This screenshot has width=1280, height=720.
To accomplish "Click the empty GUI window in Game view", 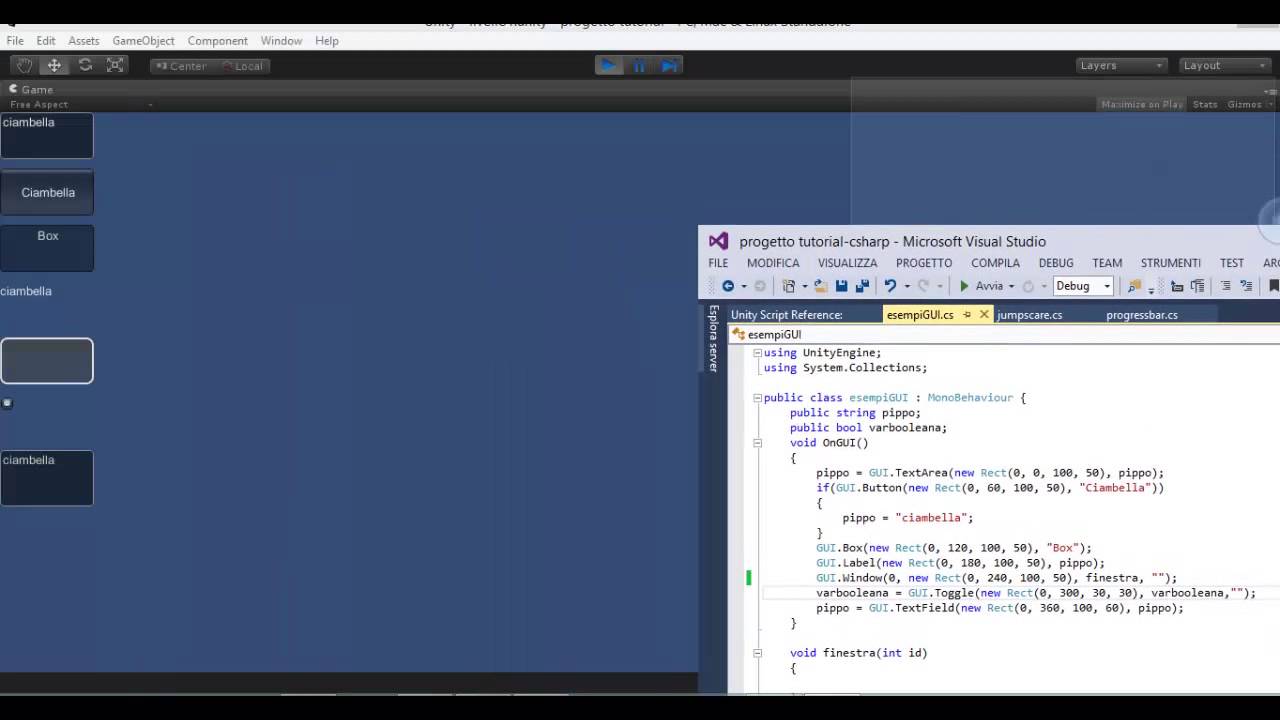I will 47,361.
